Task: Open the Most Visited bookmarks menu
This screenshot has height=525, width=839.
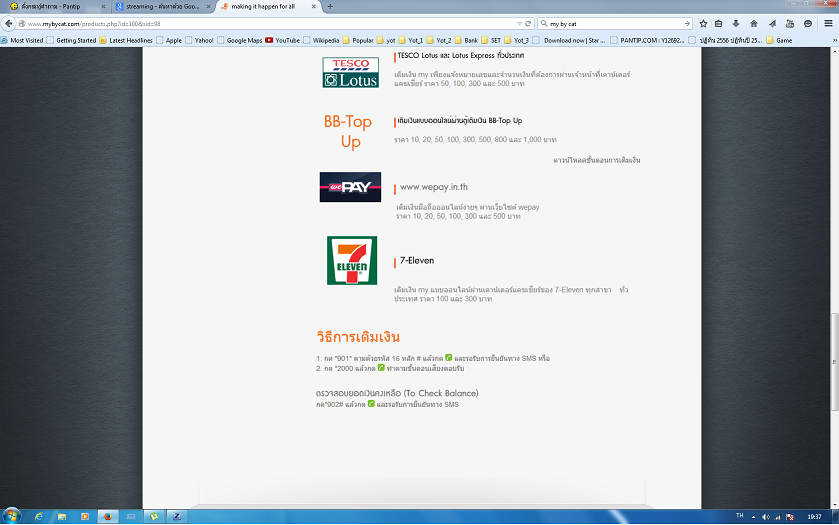Action: [x=22, y=40]
